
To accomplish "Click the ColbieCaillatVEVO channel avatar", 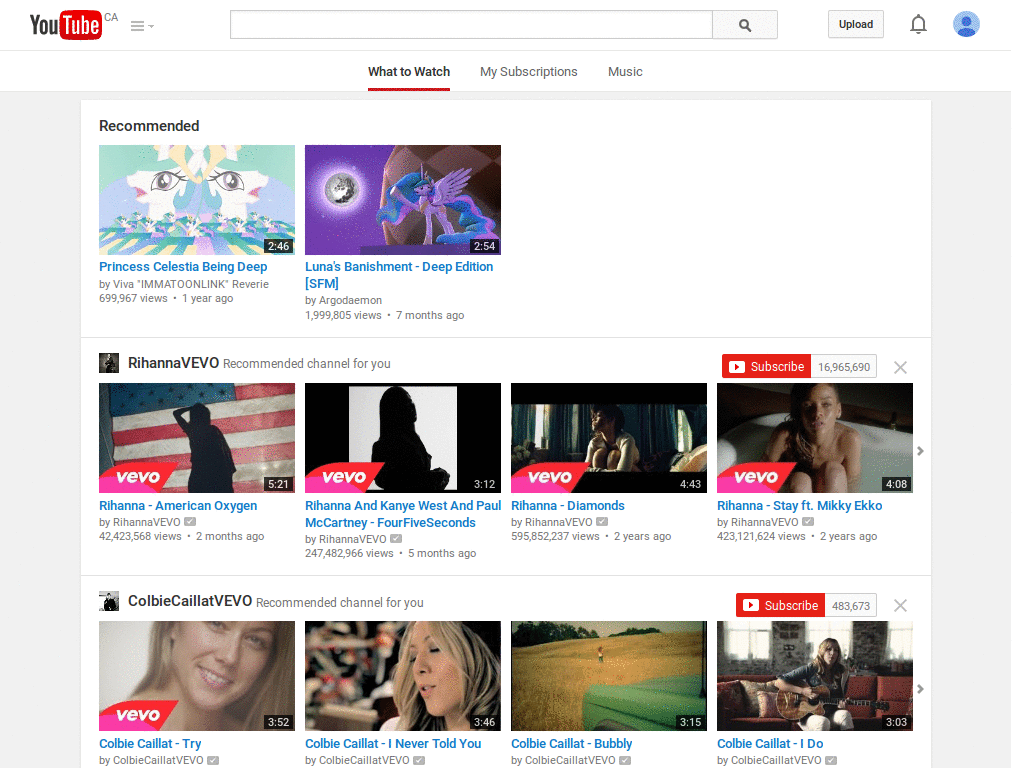I will click(x=108, y=601).
